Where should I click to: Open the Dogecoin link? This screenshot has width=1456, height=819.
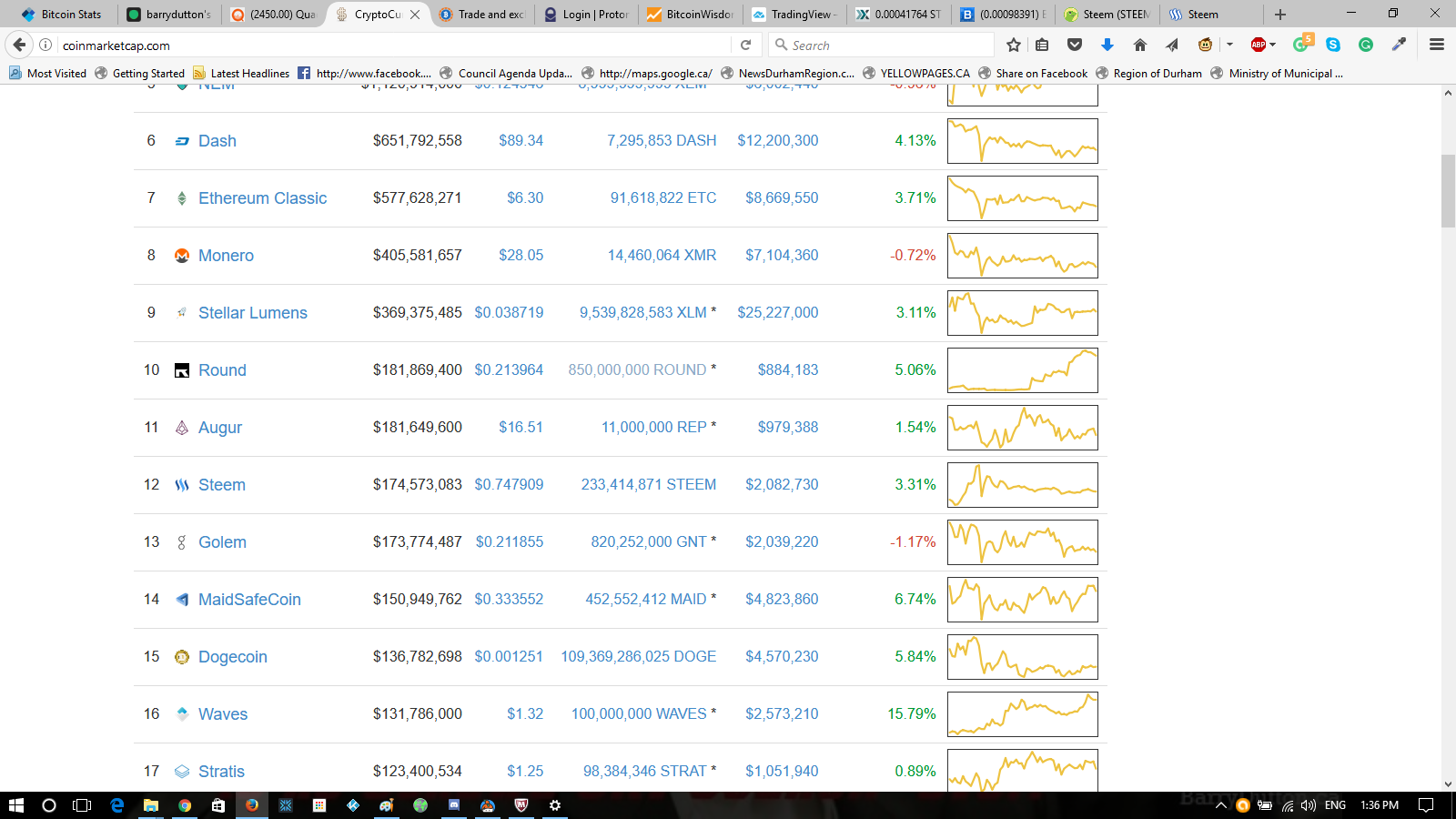233,657
